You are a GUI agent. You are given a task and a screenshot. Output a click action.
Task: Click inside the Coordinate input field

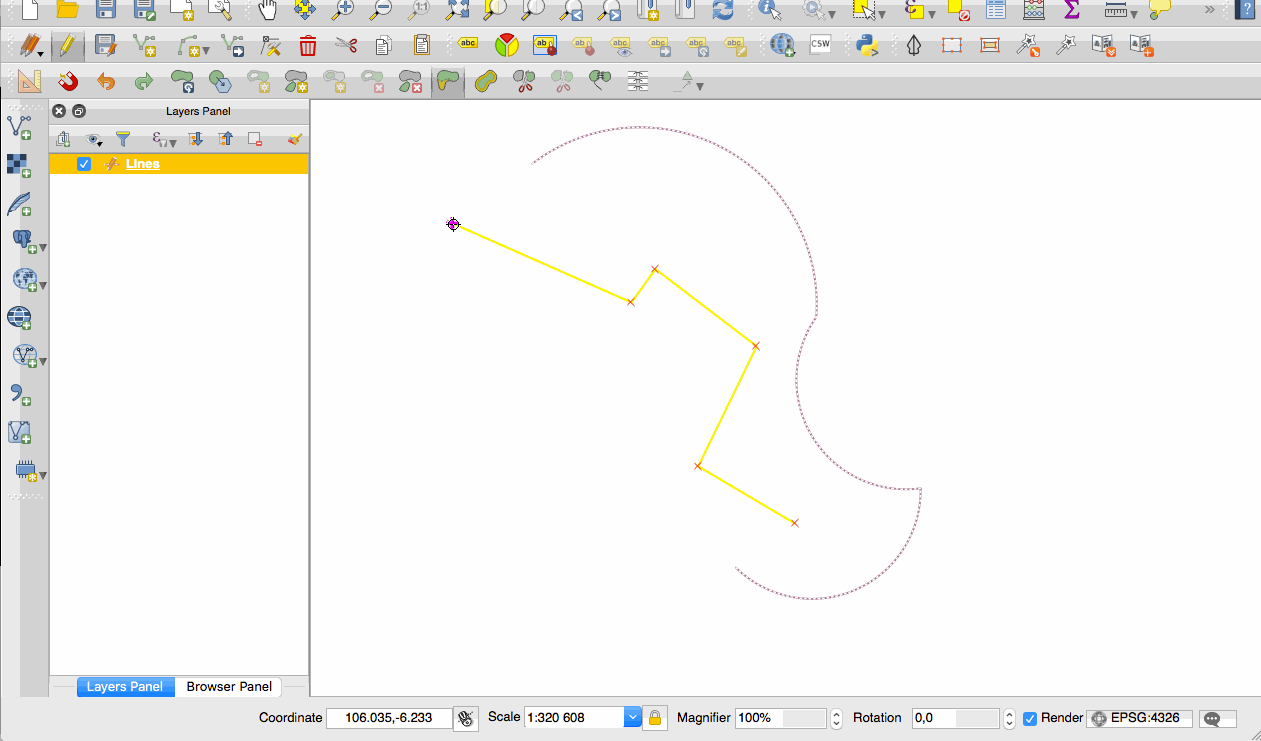(388, 718)
